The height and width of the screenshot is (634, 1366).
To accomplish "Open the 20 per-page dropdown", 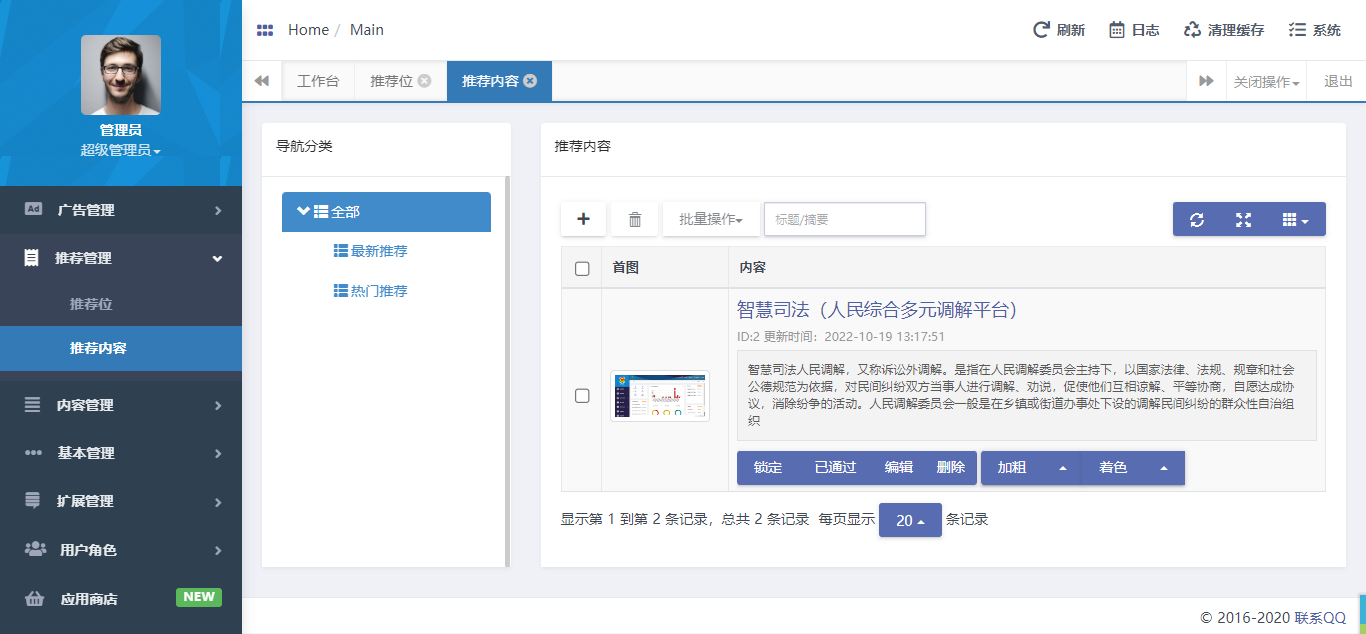I will 910,520.
